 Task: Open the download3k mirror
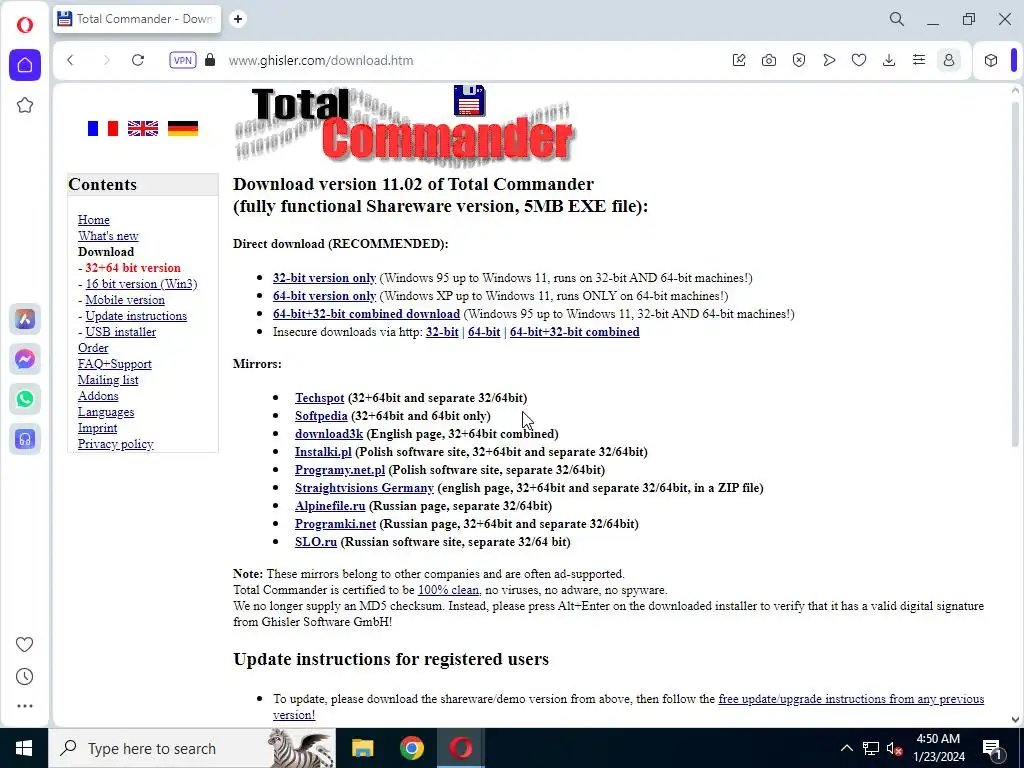click(328, 434)
